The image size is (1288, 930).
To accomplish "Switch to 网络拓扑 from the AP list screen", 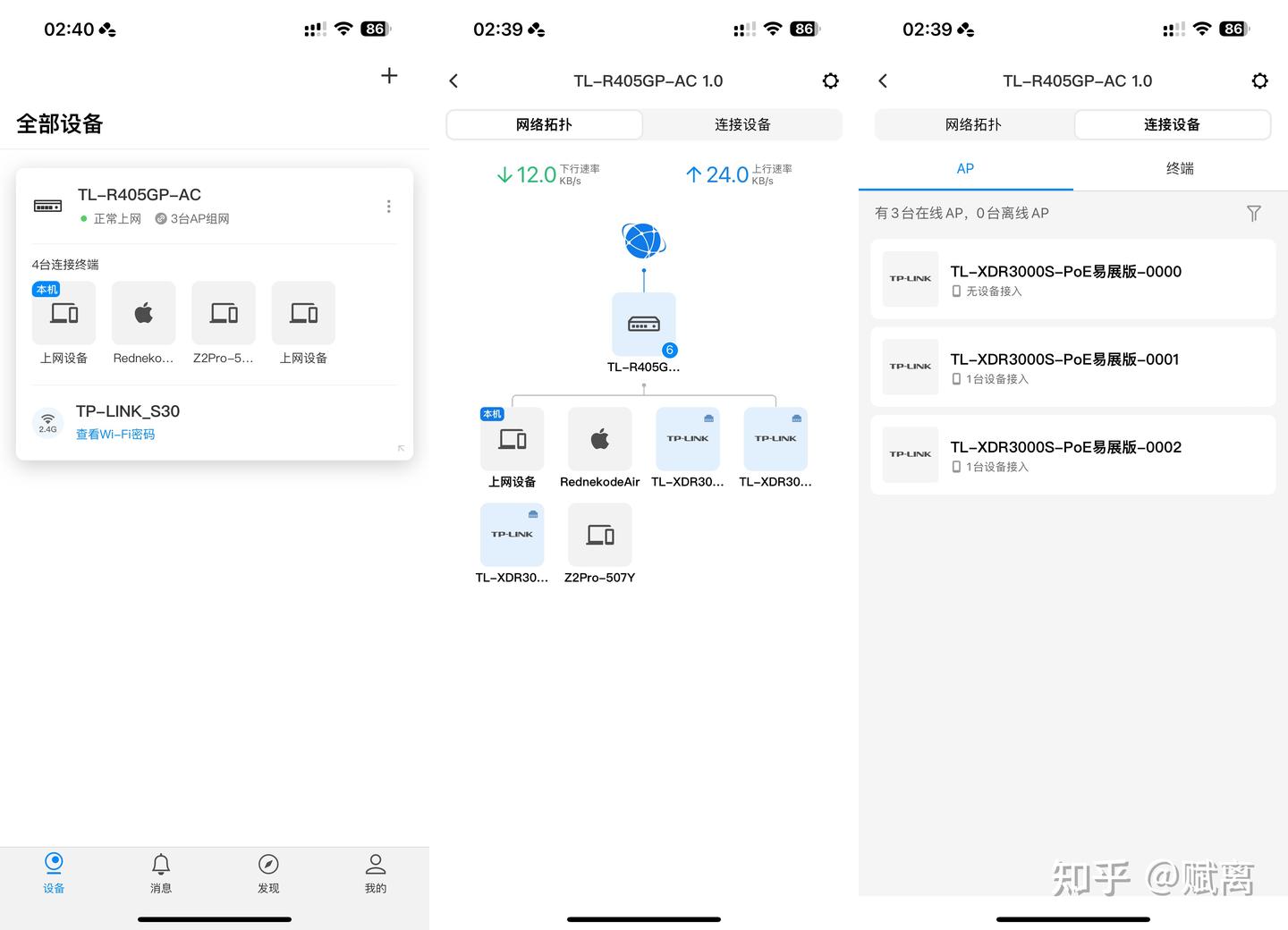I will tap(973, 125).
